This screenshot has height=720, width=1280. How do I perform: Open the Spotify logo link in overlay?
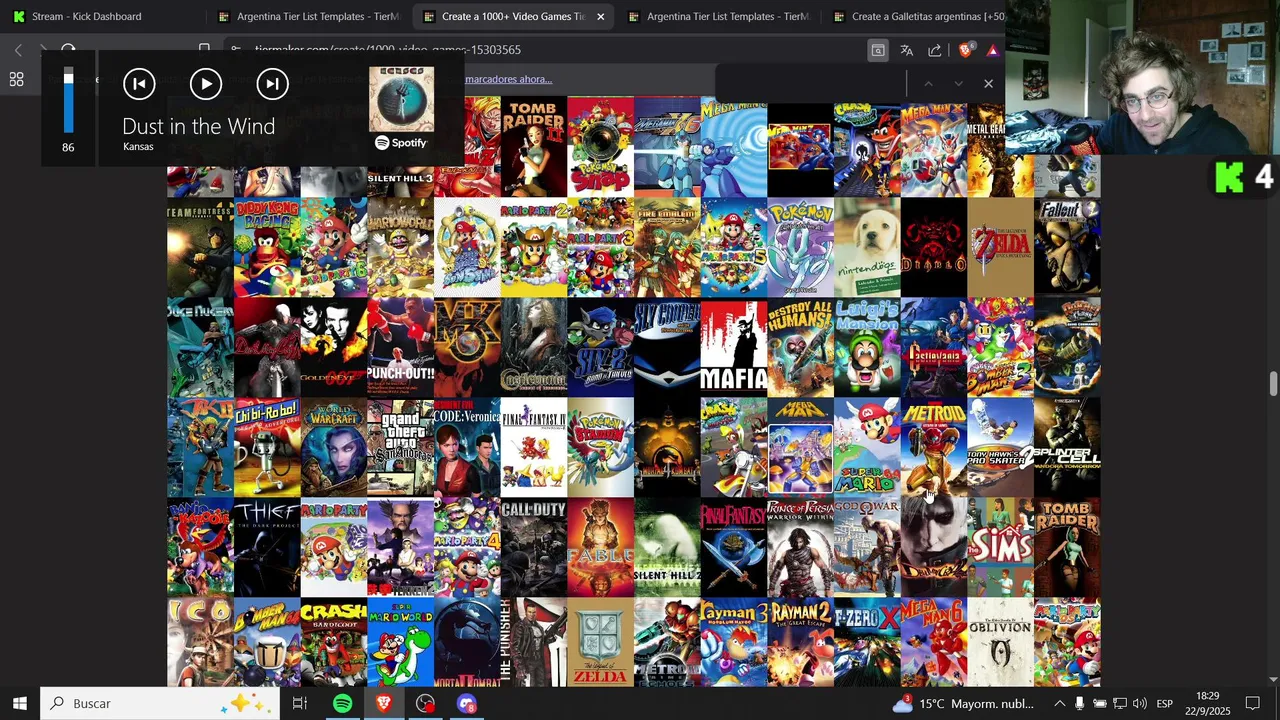401,143
